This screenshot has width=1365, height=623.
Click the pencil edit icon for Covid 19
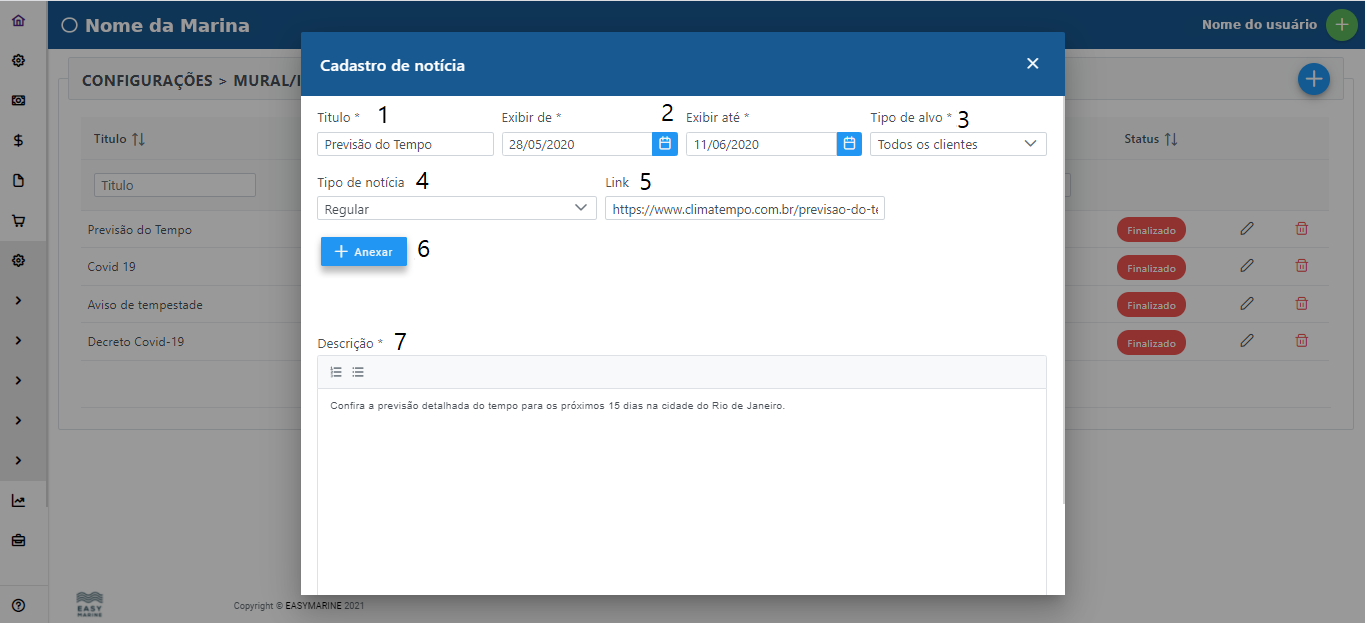coord(1246,266)
